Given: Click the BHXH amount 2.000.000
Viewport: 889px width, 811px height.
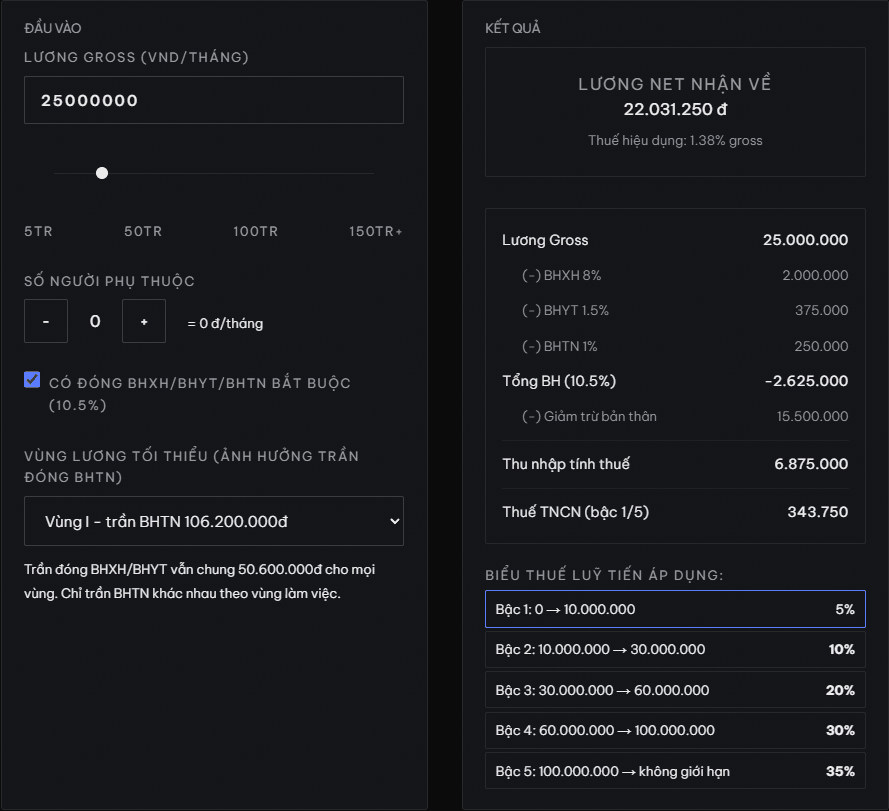Looking at the screenshot, I should [815, 276].
